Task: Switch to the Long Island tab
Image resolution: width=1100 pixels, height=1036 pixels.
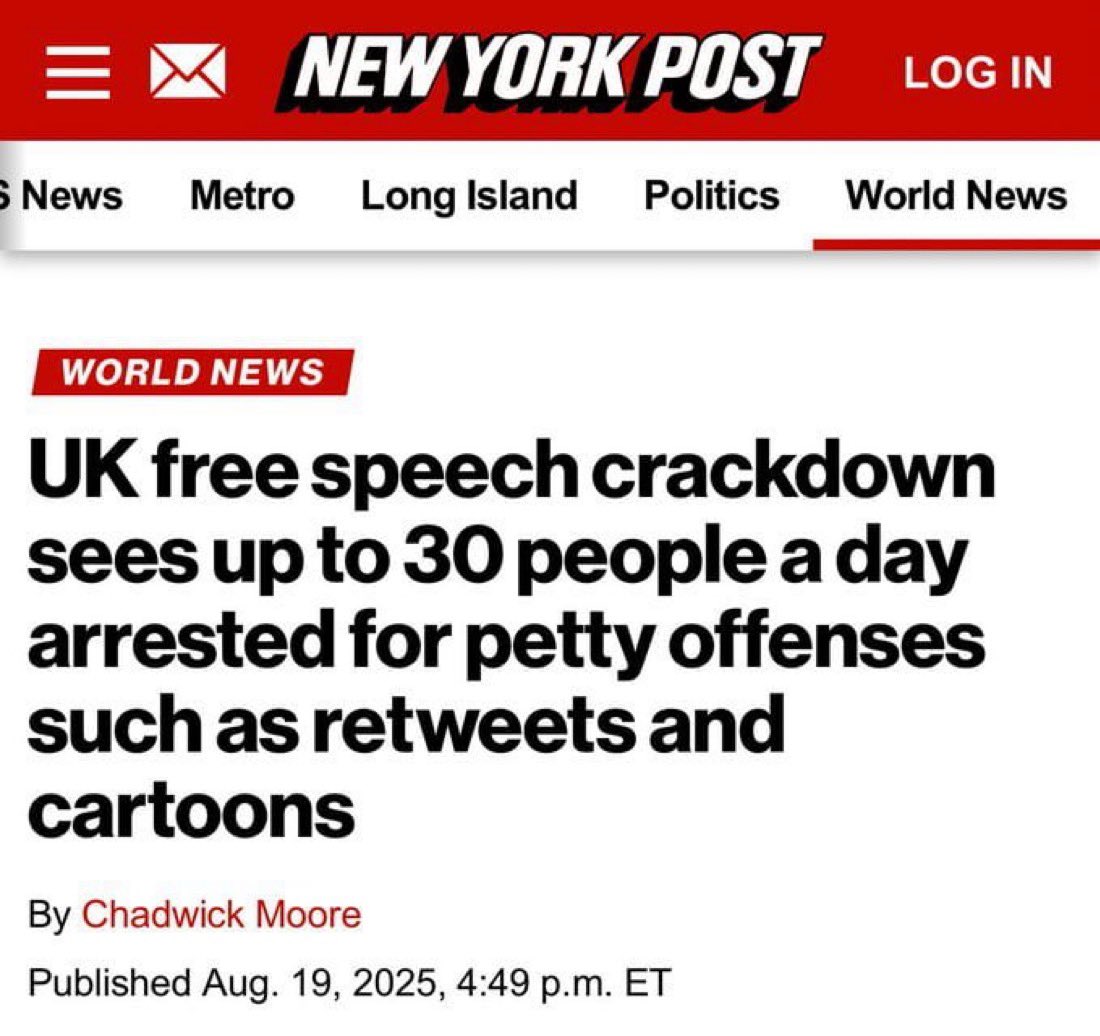Action: (469, 196)
